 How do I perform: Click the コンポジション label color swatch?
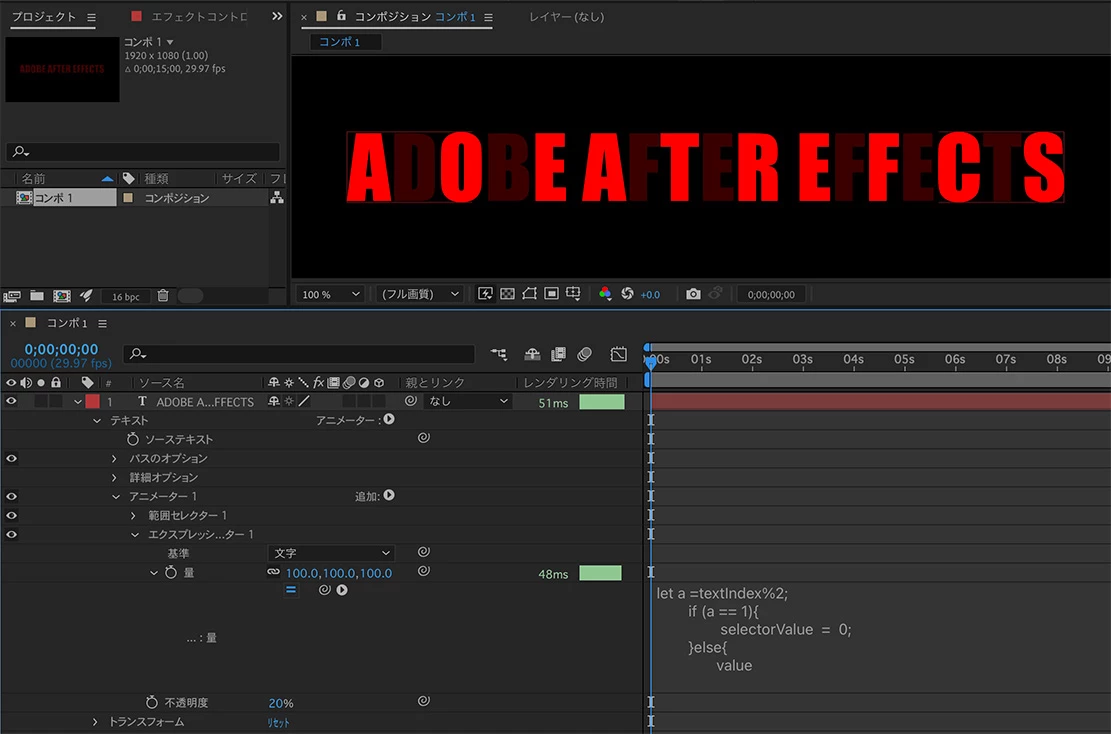[x=128, y=198]
